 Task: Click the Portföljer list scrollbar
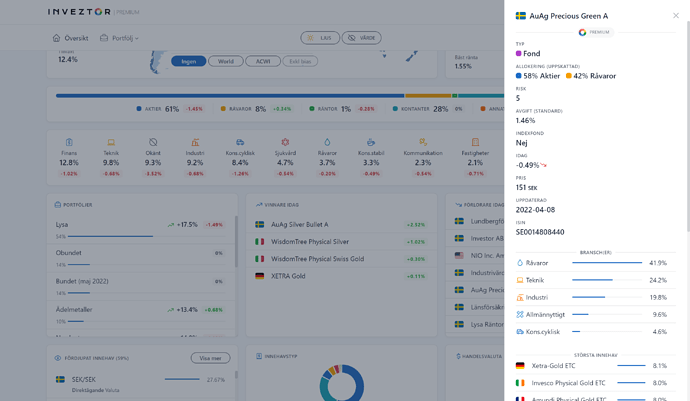pos(236,241)
